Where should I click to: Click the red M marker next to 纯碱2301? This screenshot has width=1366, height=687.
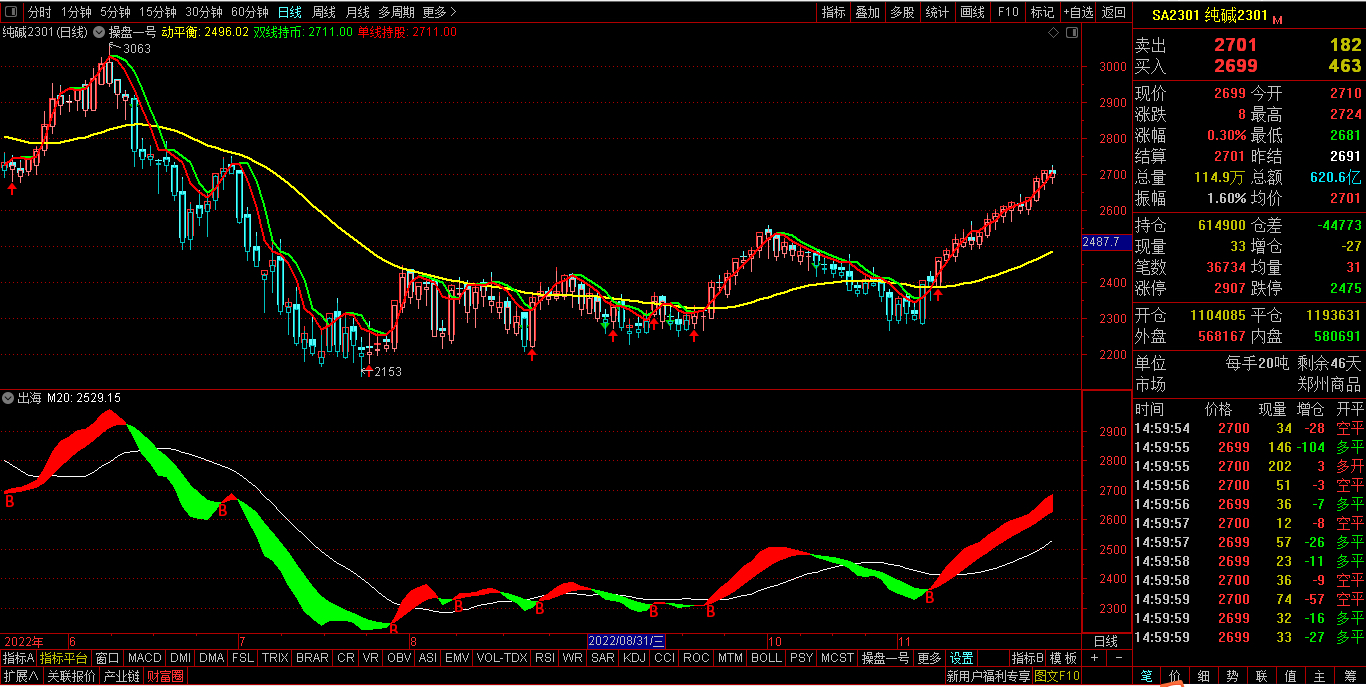point(1277,19)
